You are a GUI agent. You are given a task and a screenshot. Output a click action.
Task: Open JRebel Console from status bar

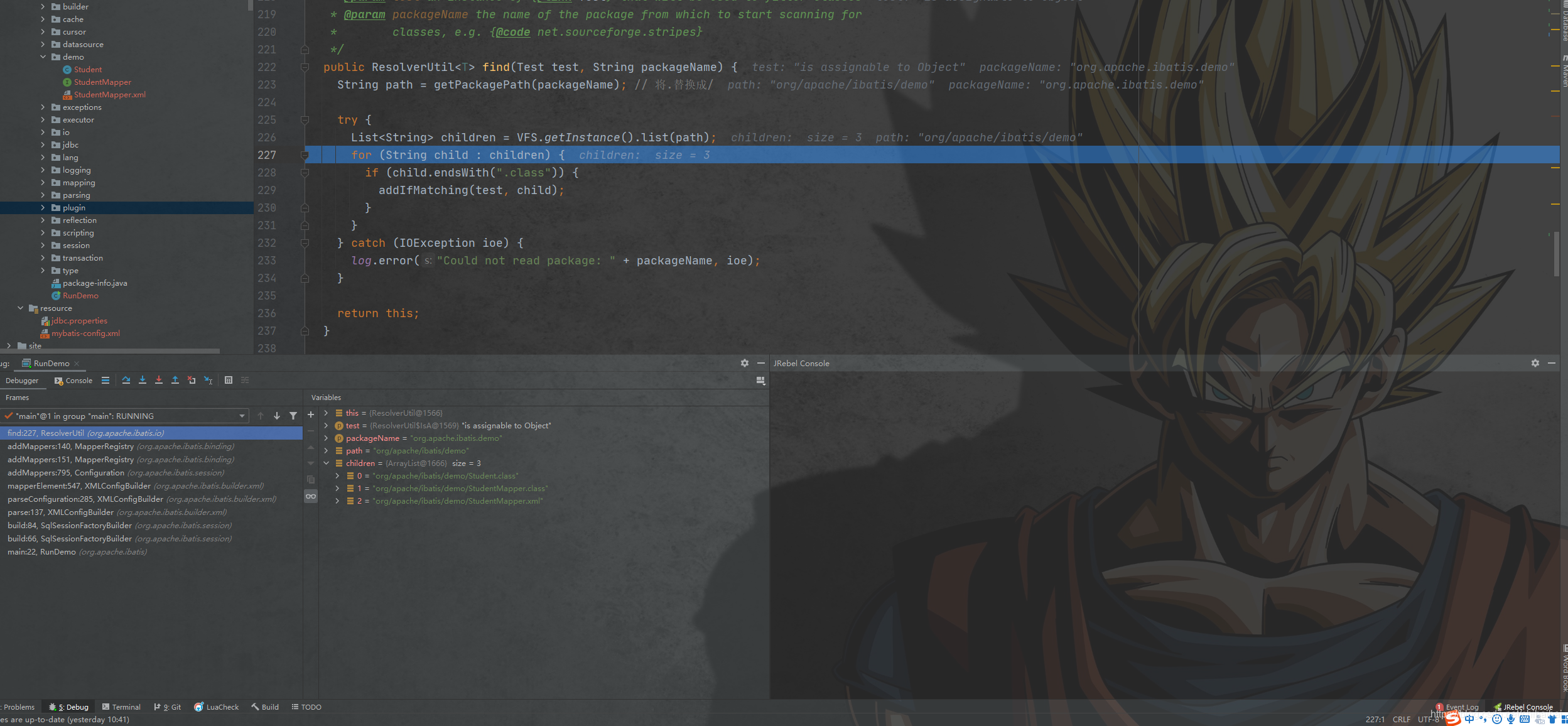pyautogui.click(x=1523, y=707)
